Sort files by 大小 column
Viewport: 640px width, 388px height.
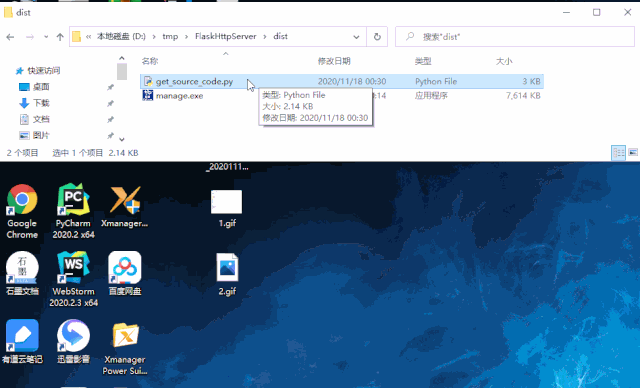tap(504, 61)
